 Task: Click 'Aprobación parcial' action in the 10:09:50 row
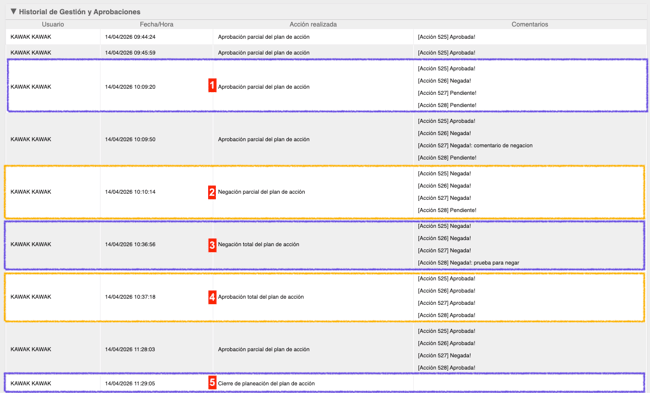264,139
